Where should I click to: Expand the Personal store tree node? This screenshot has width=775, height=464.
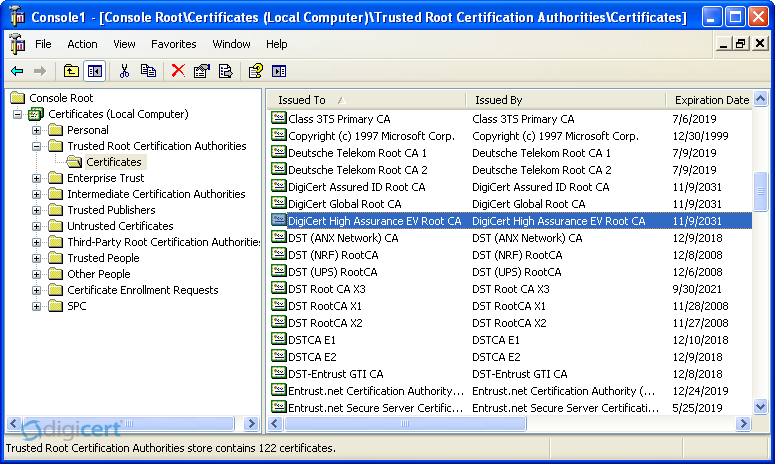point(37,130)
